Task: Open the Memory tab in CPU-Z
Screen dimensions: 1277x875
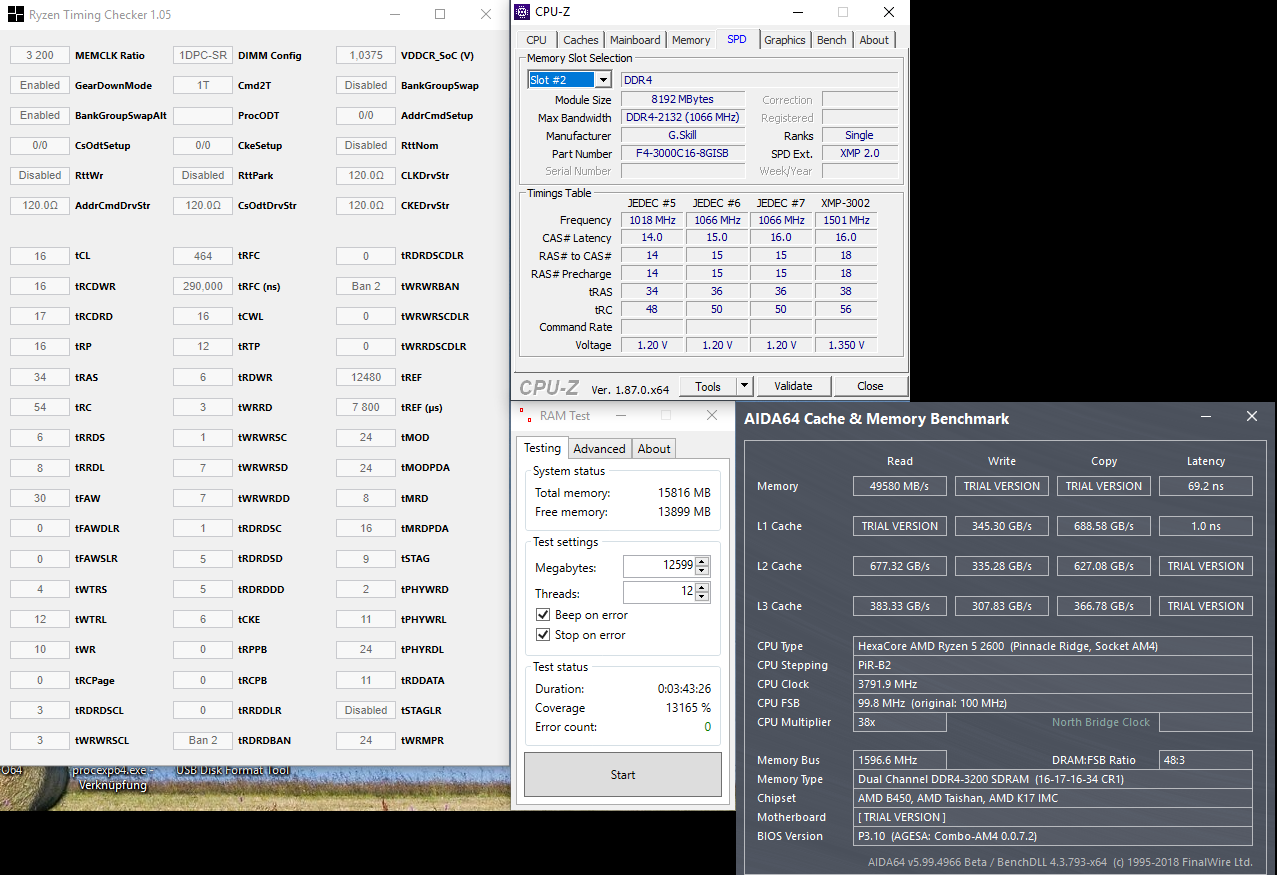Action: (691, 40)
